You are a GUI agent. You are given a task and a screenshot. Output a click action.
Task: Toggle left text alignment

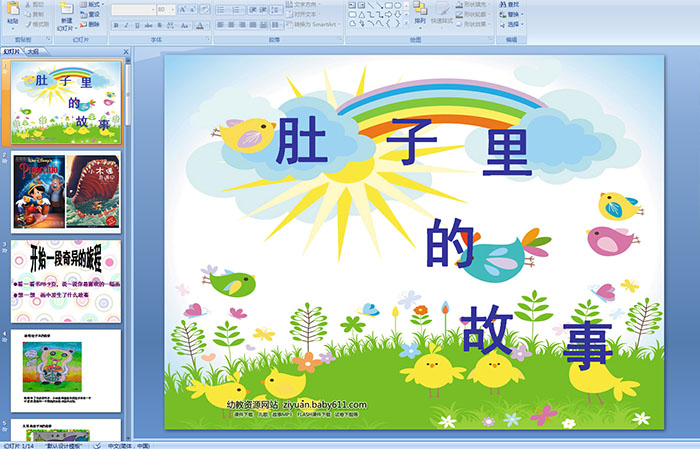click(x=221, y=25)
